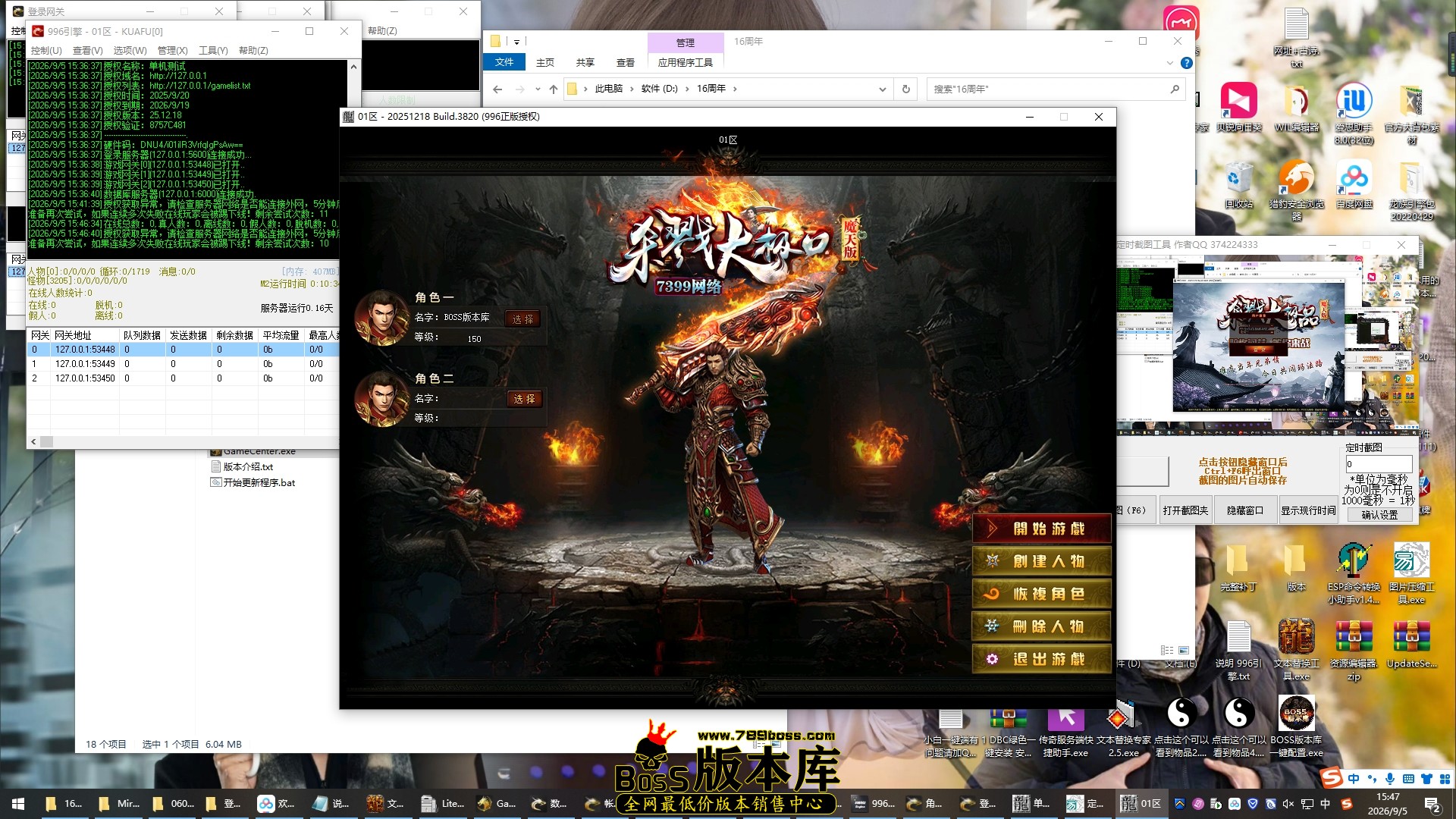This screenshot has height=819, width=1456.
Task: Click the muted volume tray icon
Action: (1288, 804)
